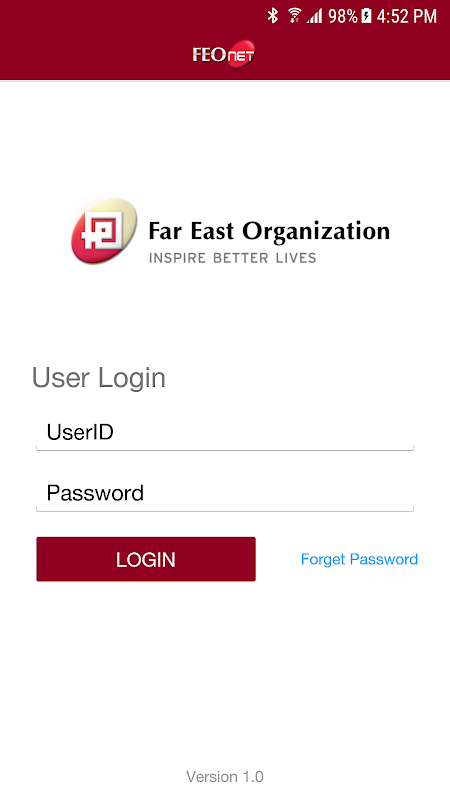Tap the battery charging icon
Image resolution: width=450 pixels, height=800 pixels.
point(366,16)
